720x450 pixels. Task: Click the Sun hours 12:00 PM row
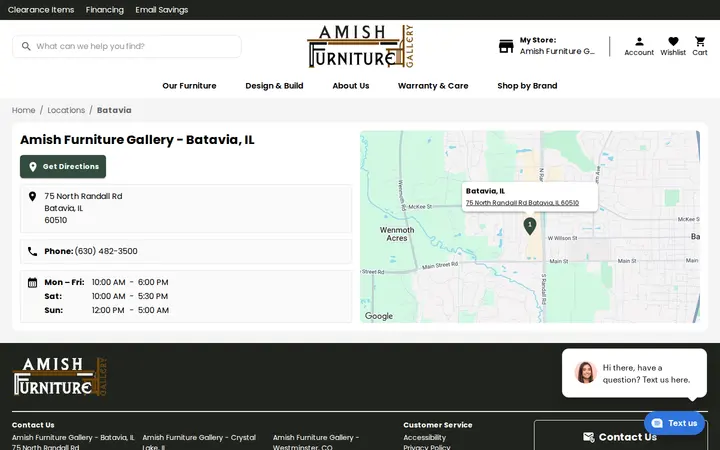(x=107, y=310)
